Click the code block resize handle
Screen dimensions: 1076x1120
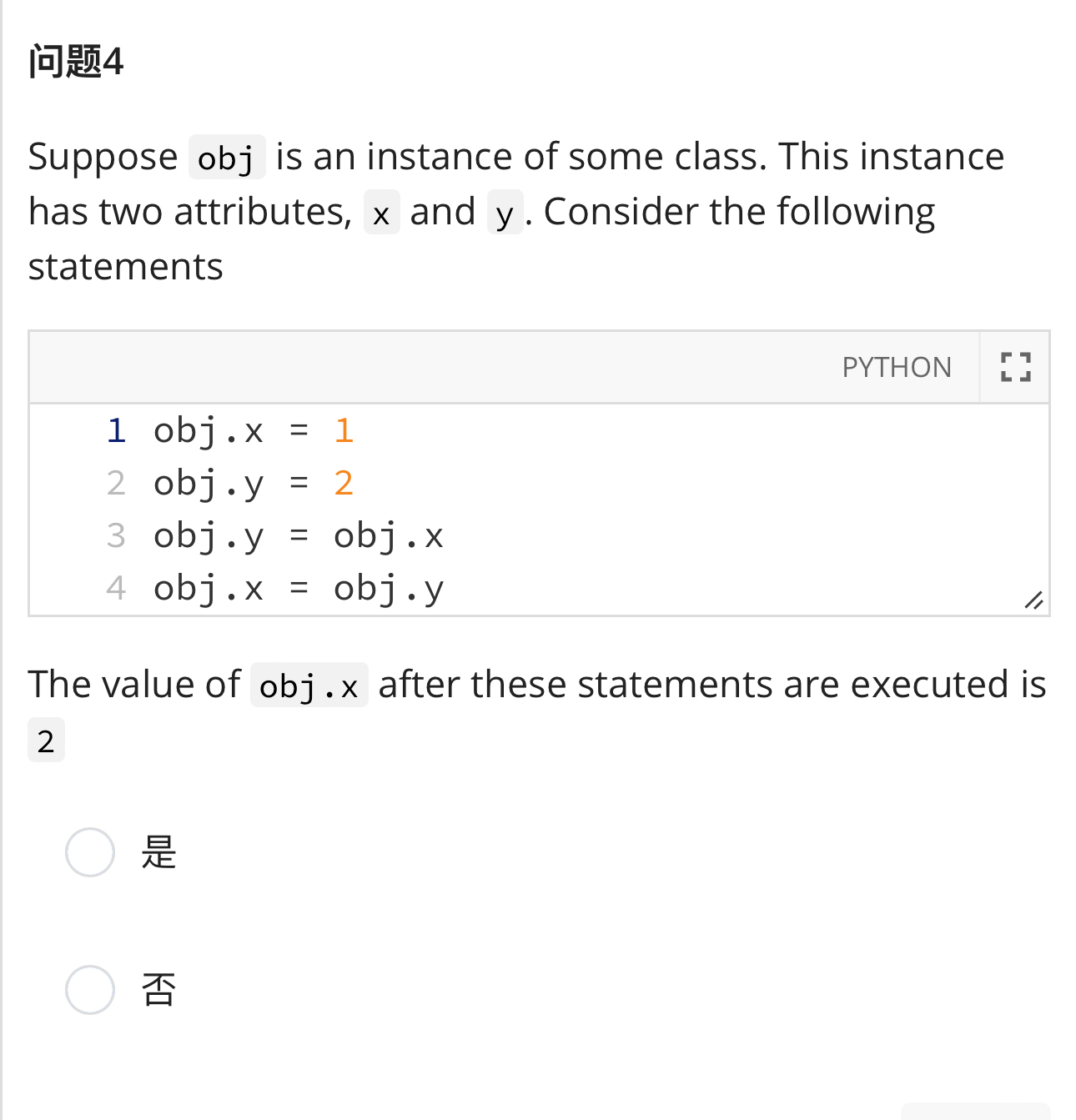tap(1033, 600)
